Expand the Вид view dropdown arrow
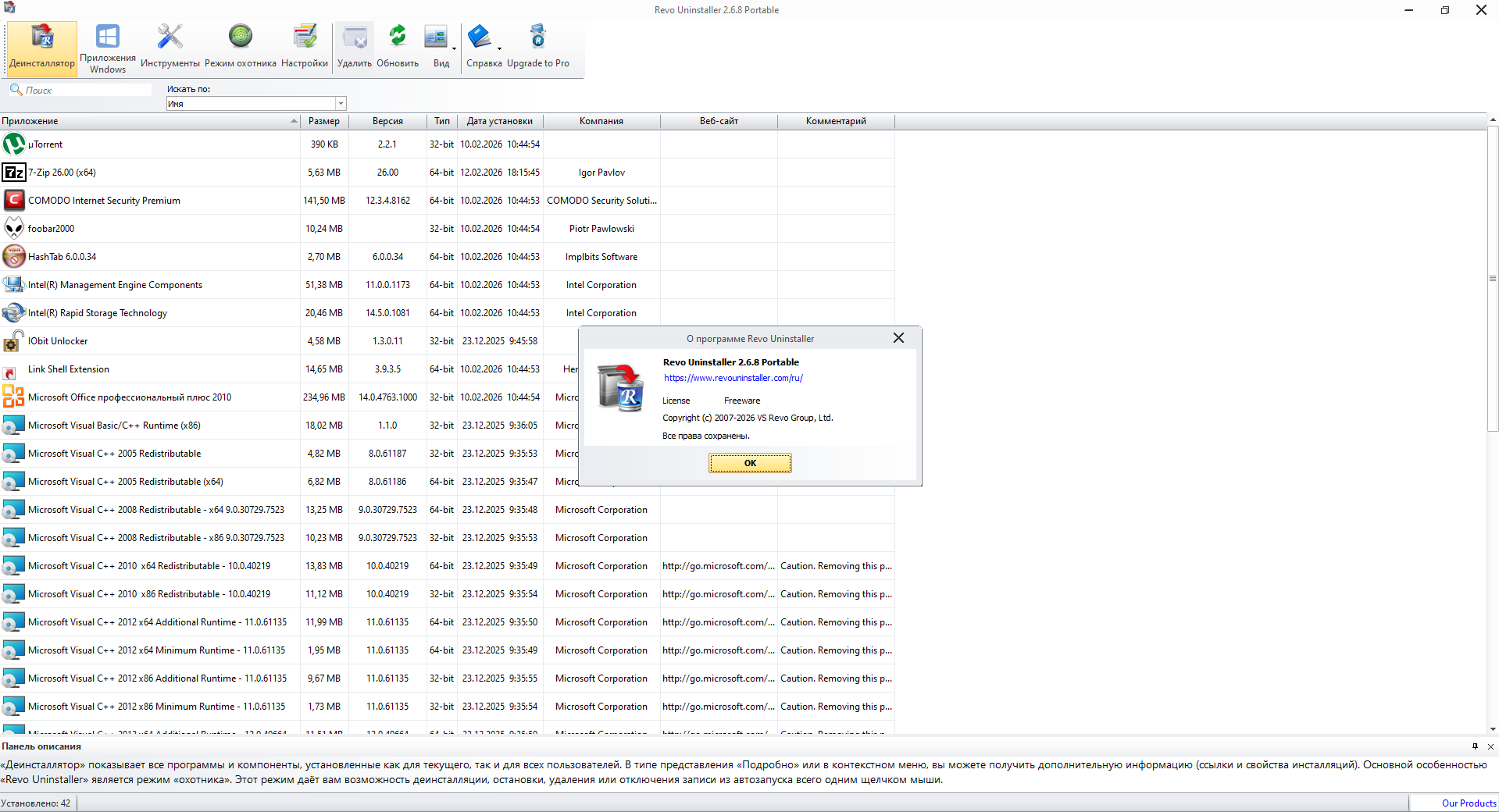 (454, 49)
